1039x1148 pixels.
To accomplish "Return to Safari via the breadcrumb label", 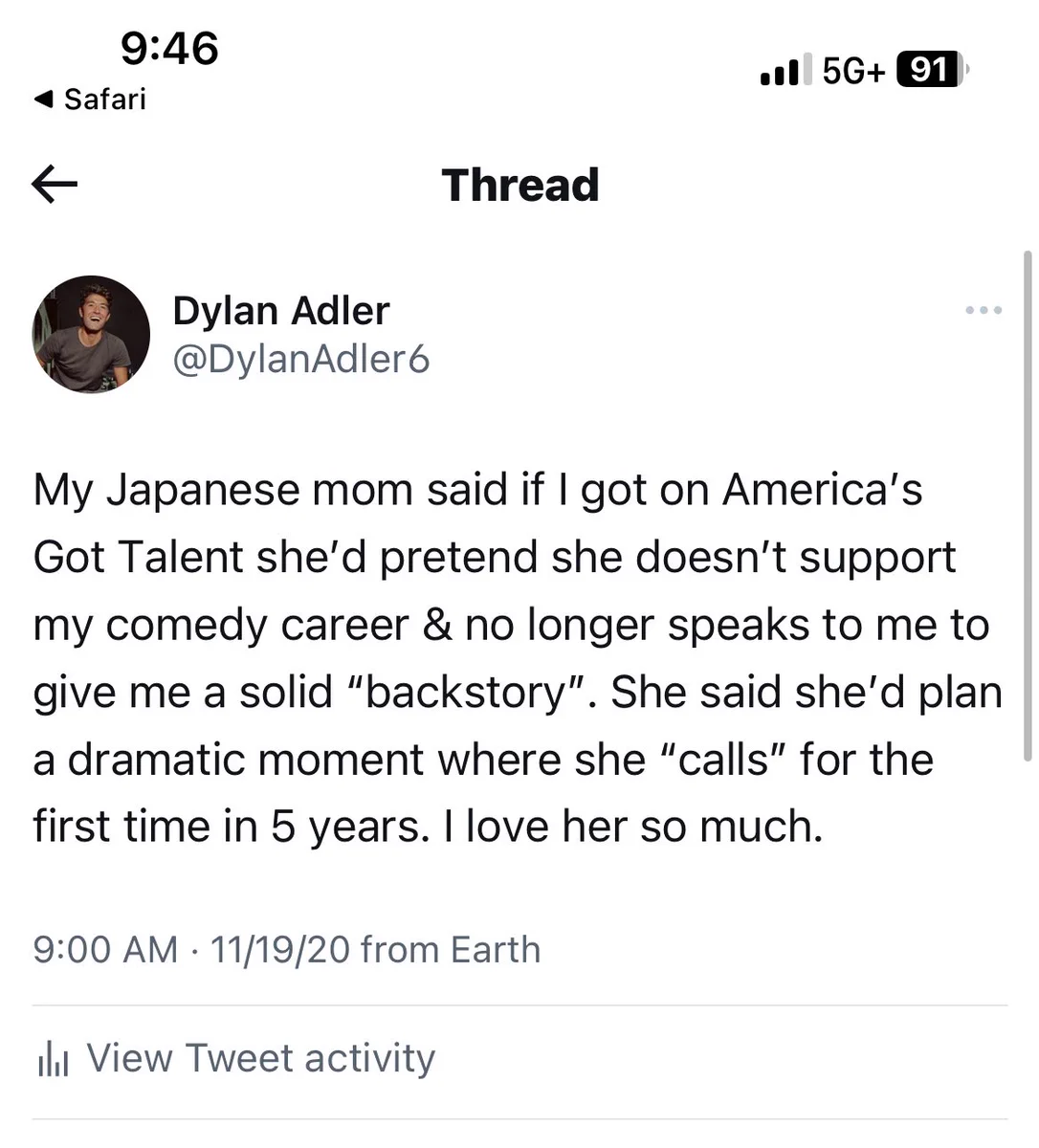I will coord(105,99).
